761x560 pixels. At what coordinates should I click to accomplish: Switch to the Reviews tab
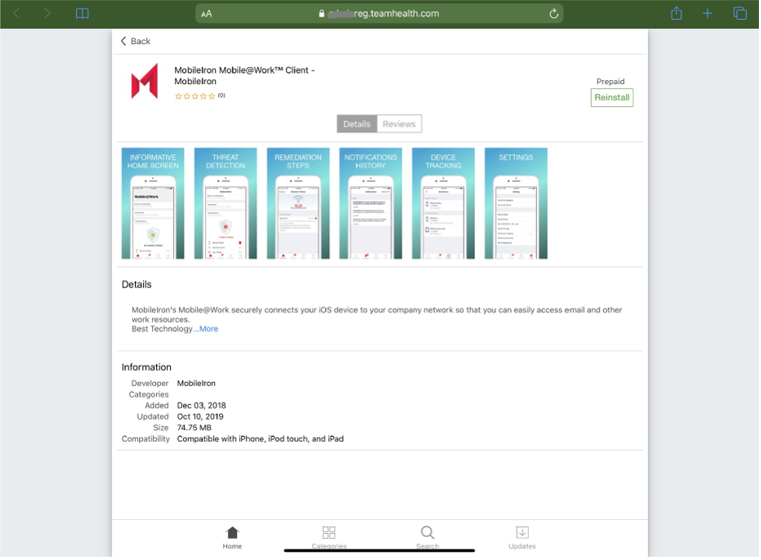coord(399,124)
